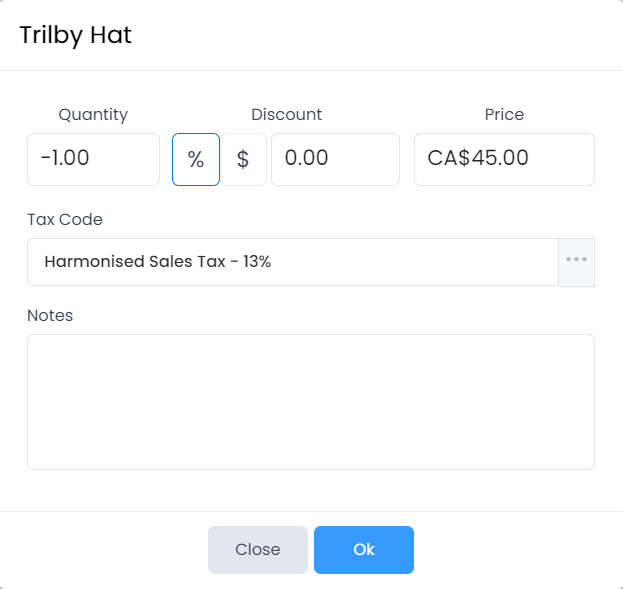The height and width of the screenshot is (589, 623).
Task: Select the Harmonised Sales Tax - 13% text
Action: pos(158,262)
